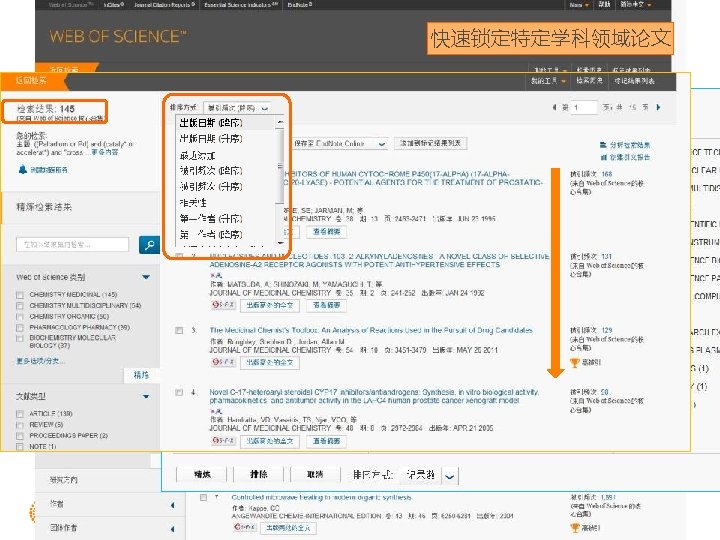Click 更多选项/分类 link under categories
The width and height of the screenshot is (720, 540).
click(x=40, y=361)
